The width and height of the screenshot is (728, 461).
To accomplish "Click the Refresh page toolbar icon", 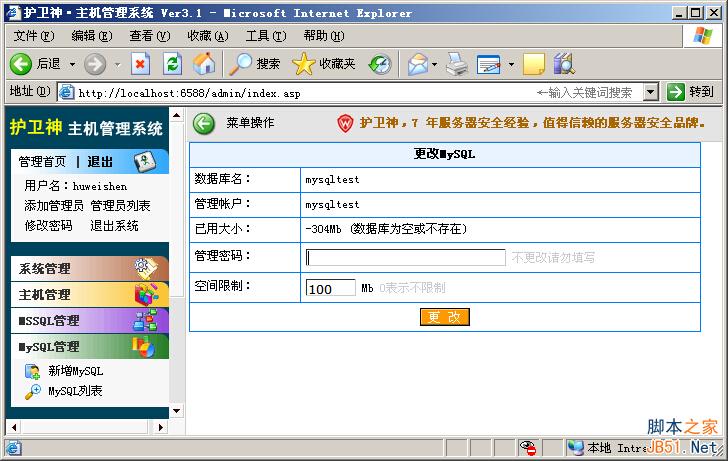I will pyautogui.click(x=172, y=64).
